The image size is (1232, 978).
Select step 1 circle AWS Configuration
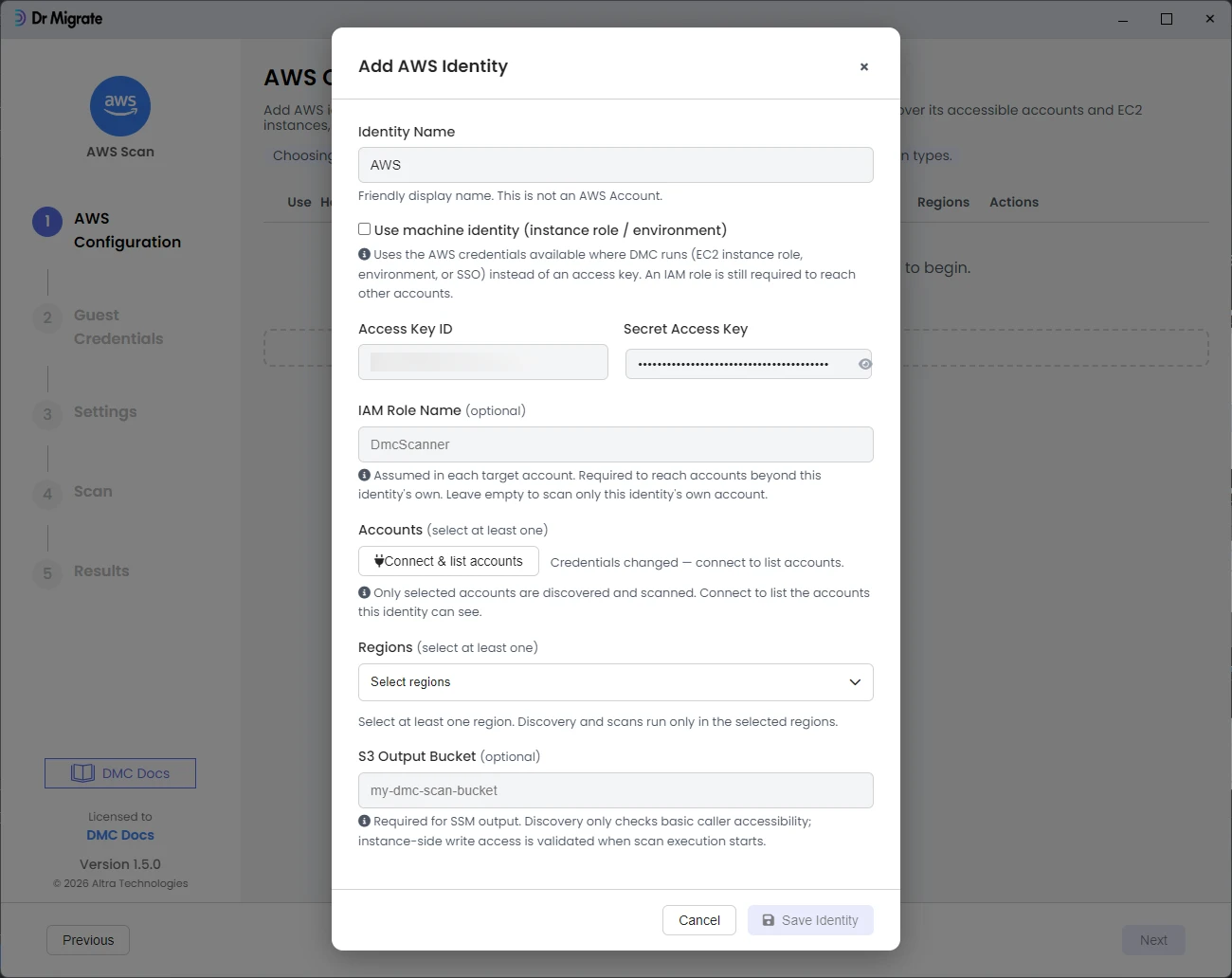tap(47, 222)
